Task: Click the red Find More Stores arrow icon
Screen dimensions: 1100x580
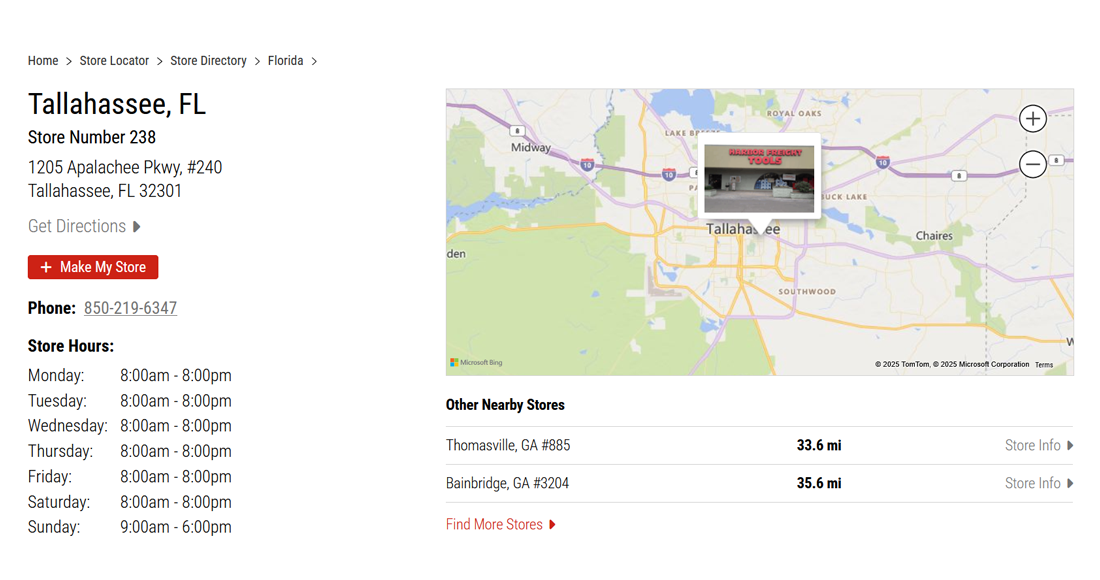Action: tap(554, 523)
